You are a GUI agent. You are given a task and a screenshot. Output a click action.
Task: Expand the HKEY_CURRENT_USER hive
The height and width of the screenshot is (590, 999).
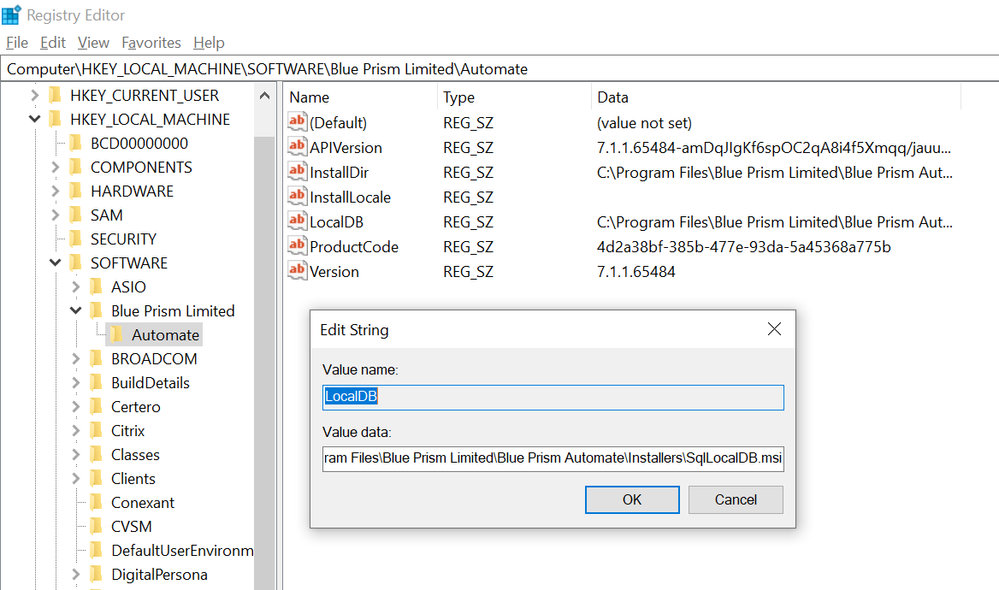(x=36, y=96)
